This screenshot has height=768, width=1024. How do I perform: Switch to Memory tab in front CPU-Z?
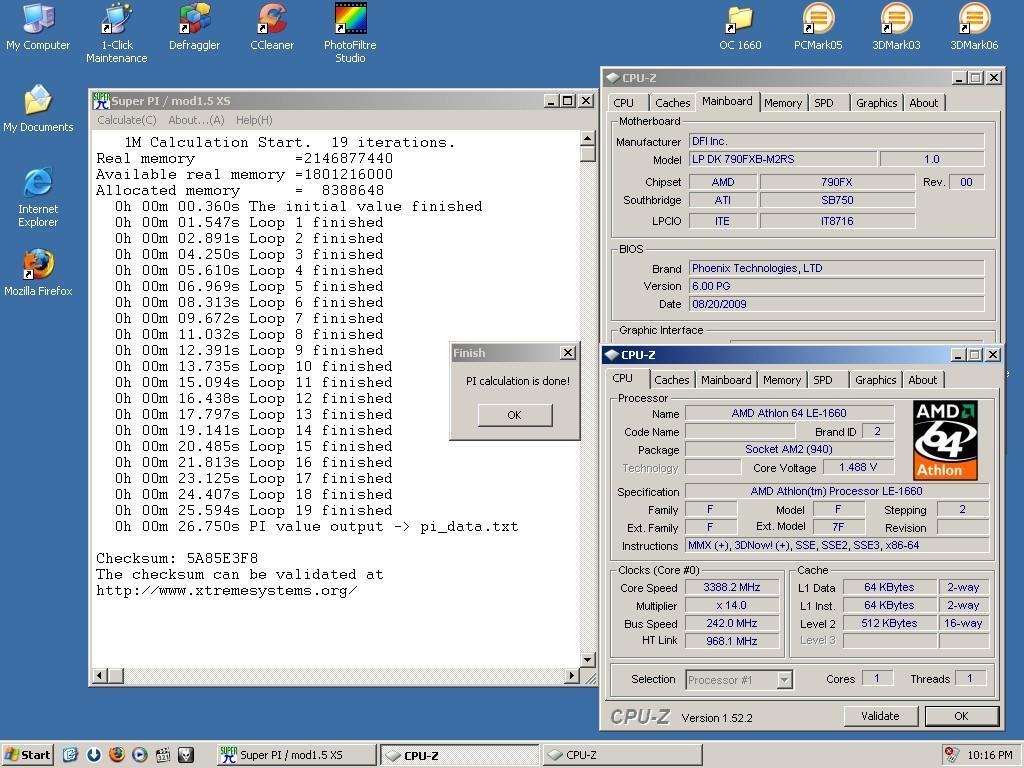(782, 380)
